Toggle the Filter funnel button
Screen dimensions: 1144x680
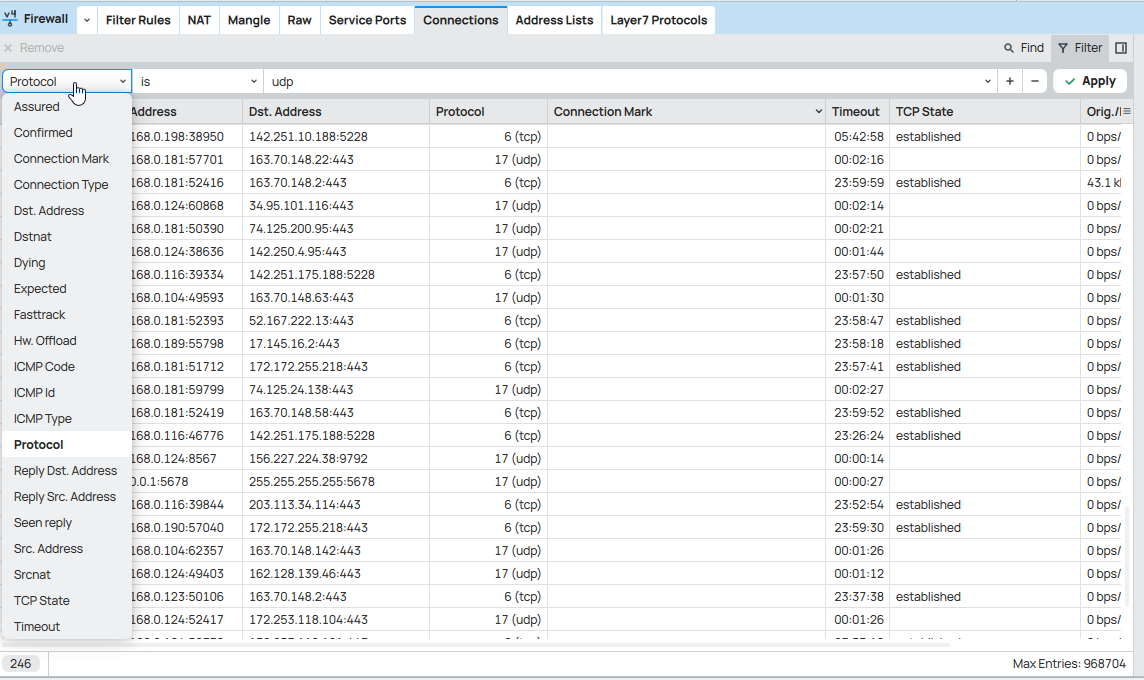pyautogui.click(x=1080, y=48)
